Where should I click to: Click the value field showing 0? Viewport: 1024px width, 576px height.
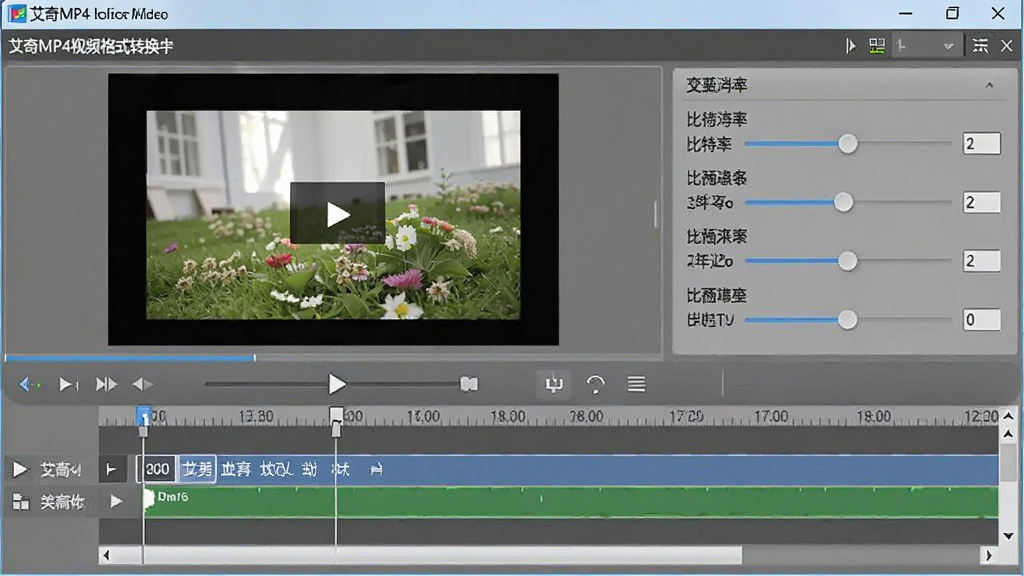point(981,319)
